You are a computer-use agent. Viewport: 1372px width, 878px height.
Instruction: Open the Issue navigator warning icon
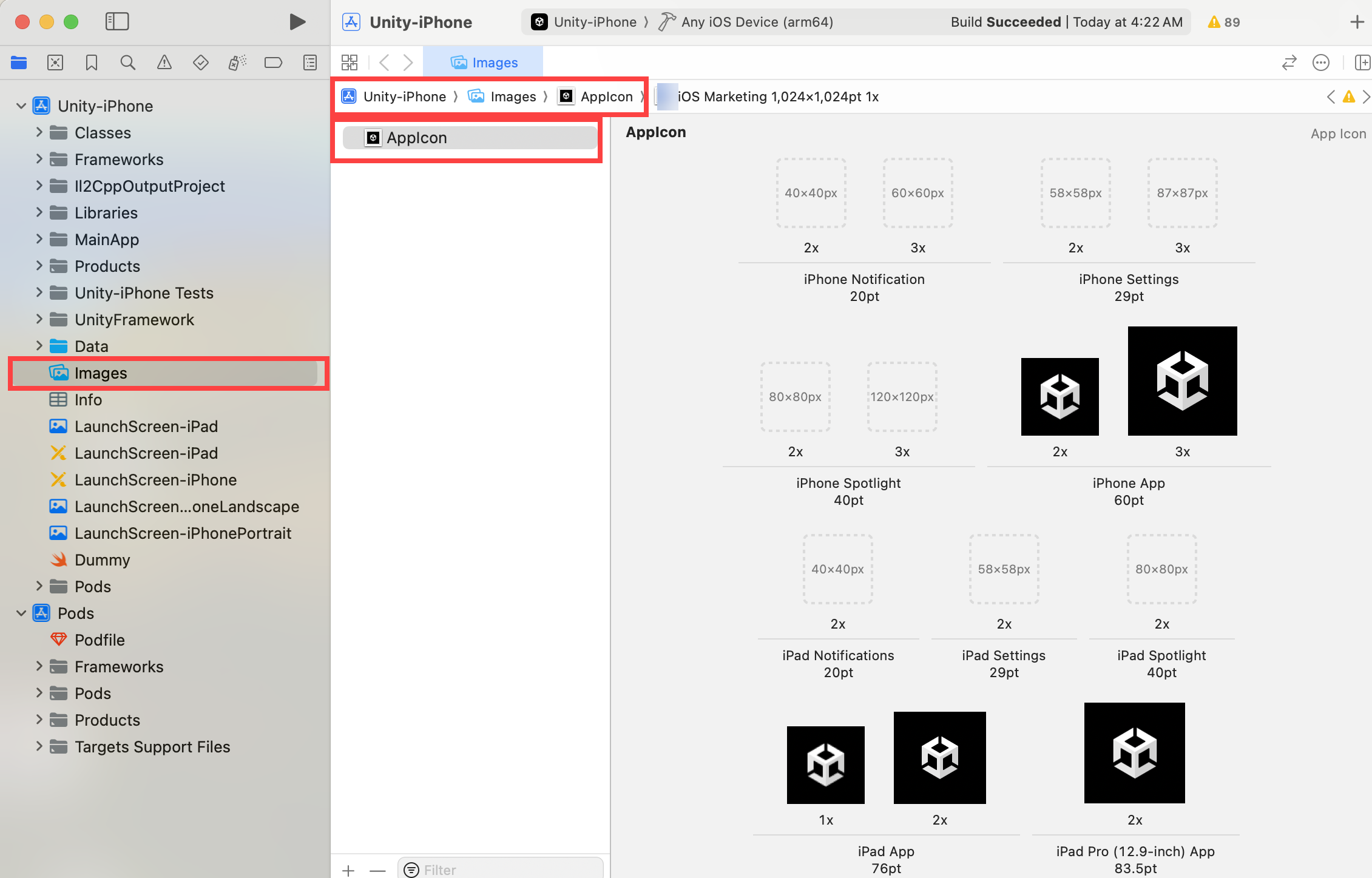point(164,62)
